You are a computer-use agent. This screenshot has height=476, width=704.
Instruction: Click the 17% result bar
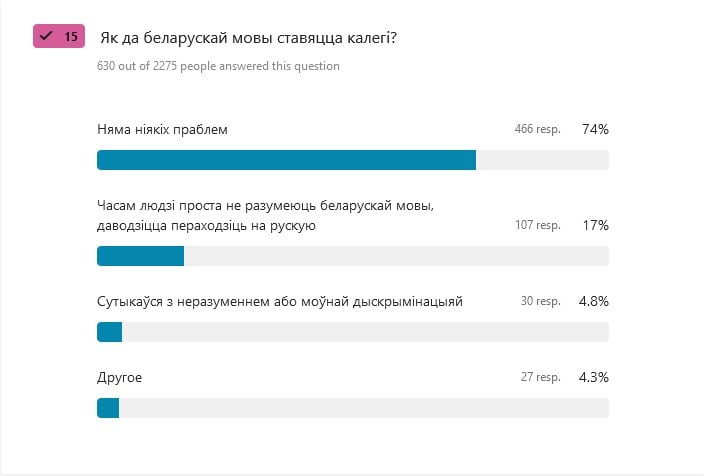(x=353, y=256)
